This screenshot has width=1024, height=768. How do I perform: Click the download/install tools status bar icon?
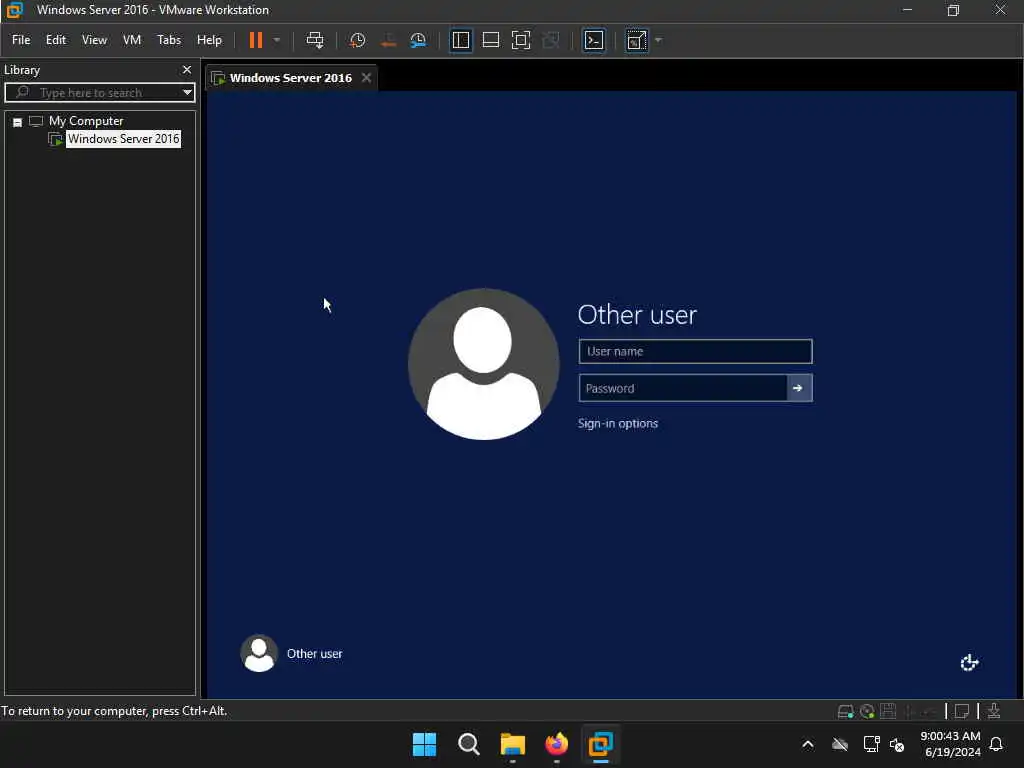[994, 711]
